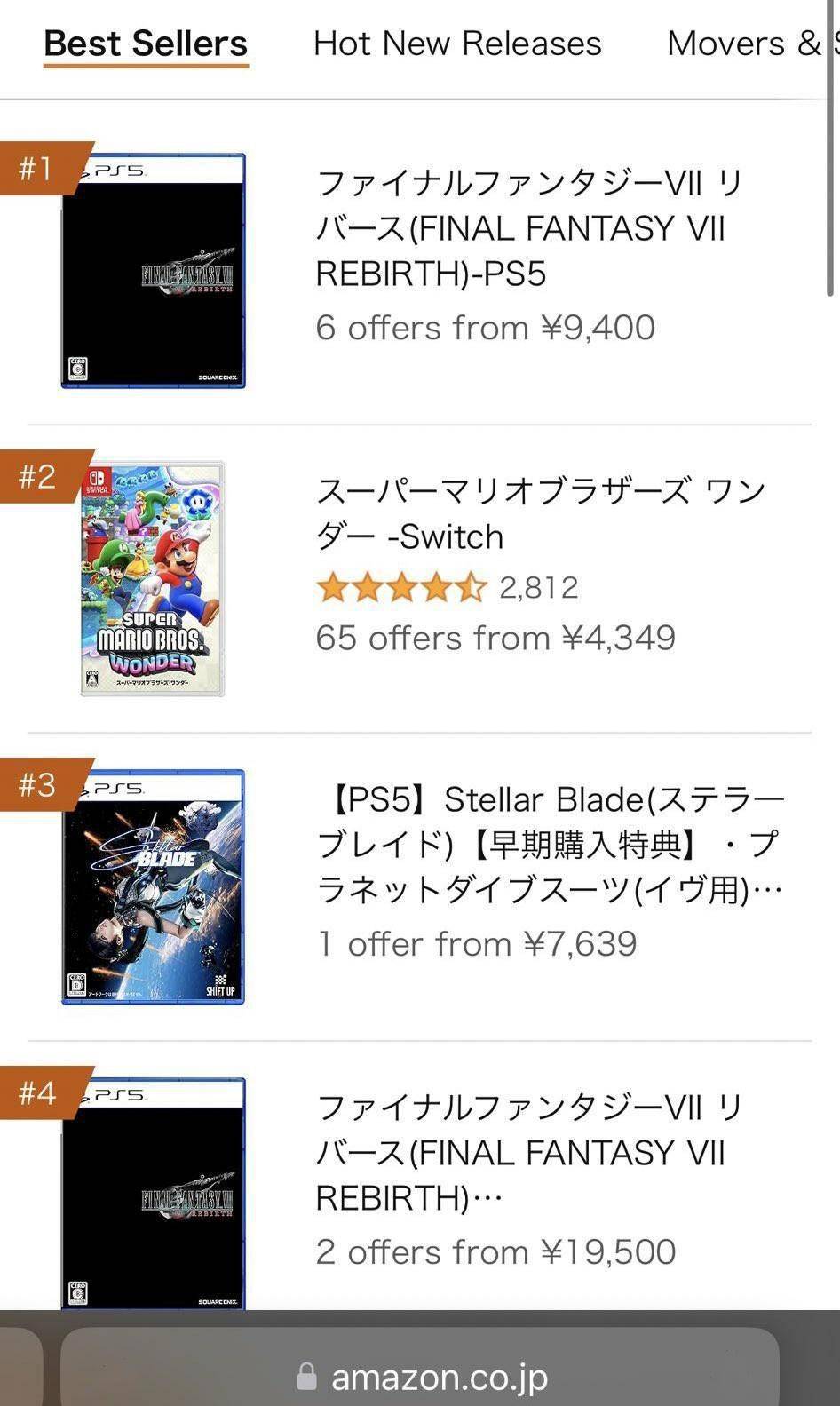Image resolution: width=840 pixels, height=1406 pixels.
Task: Open the Super Mario Bros. Wonder cover image
Action: [x=153, y=578]
